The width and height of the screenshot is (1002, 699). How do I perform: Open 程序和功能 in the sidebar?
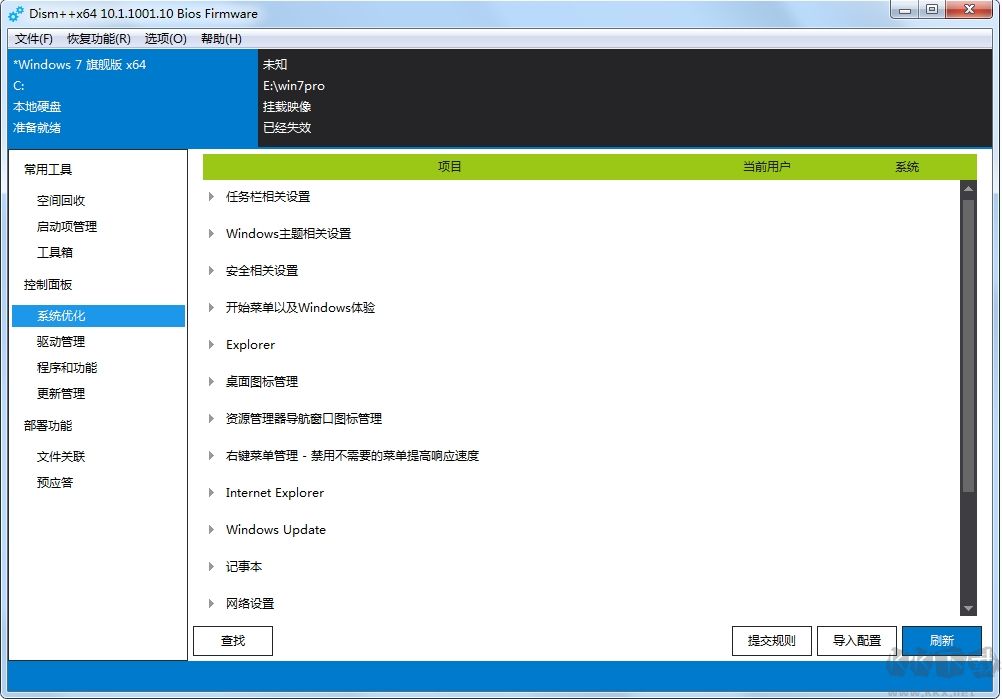68,367
